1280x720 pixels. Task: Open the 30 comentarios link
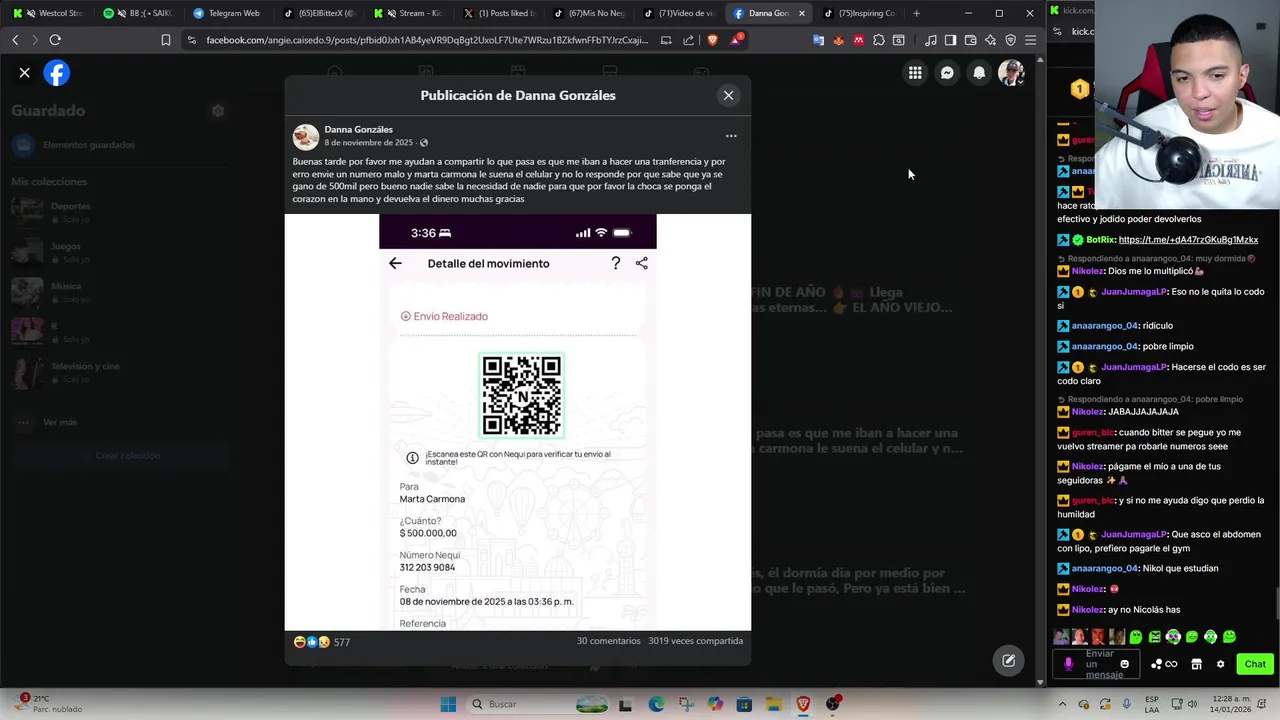[608, 641]
